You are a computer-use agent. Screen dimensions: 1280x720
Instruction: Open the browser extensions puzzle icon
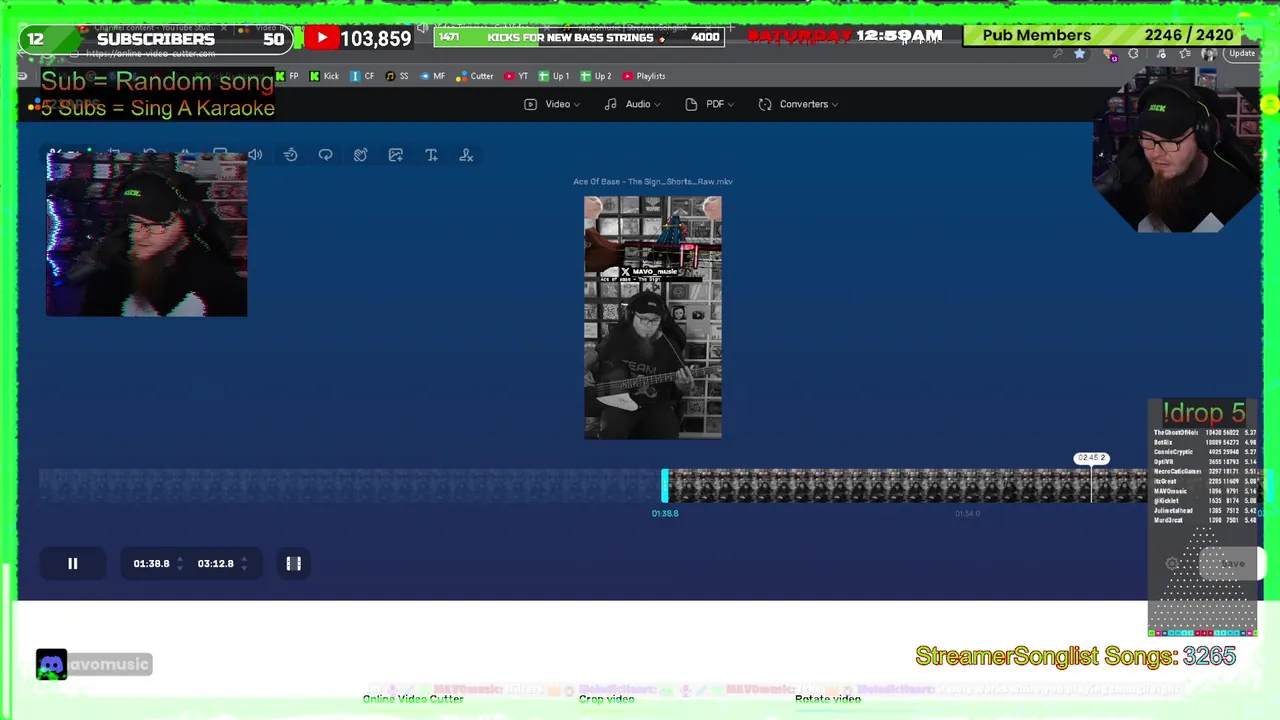1133,54
